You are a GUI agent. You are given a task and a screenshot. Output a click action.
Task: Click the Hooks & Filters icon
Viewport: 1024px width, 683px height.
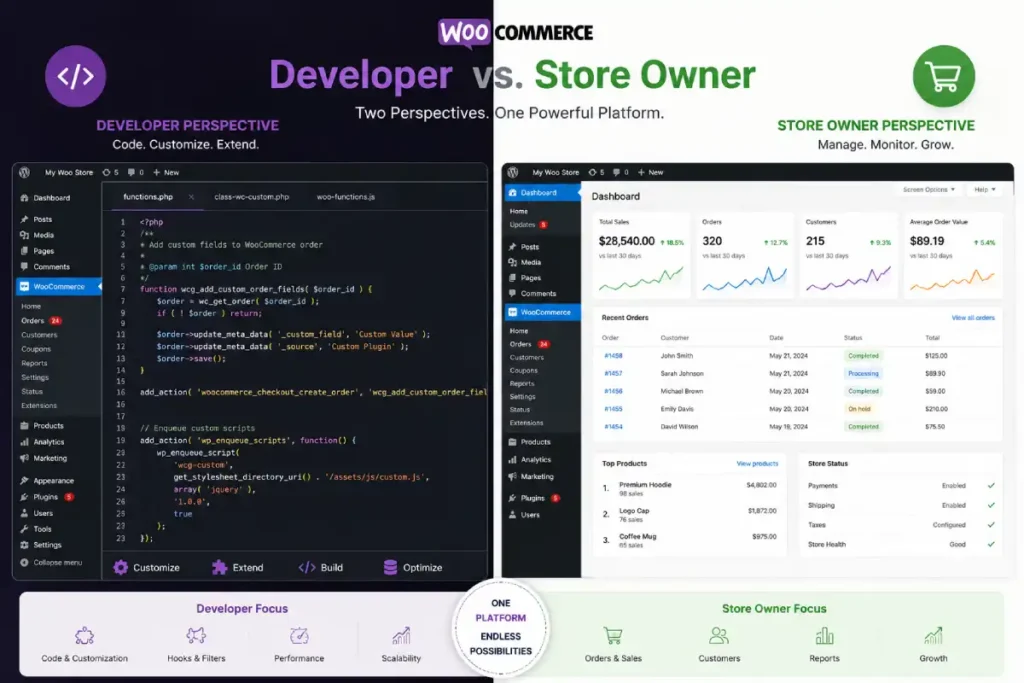tap(196, 635)
